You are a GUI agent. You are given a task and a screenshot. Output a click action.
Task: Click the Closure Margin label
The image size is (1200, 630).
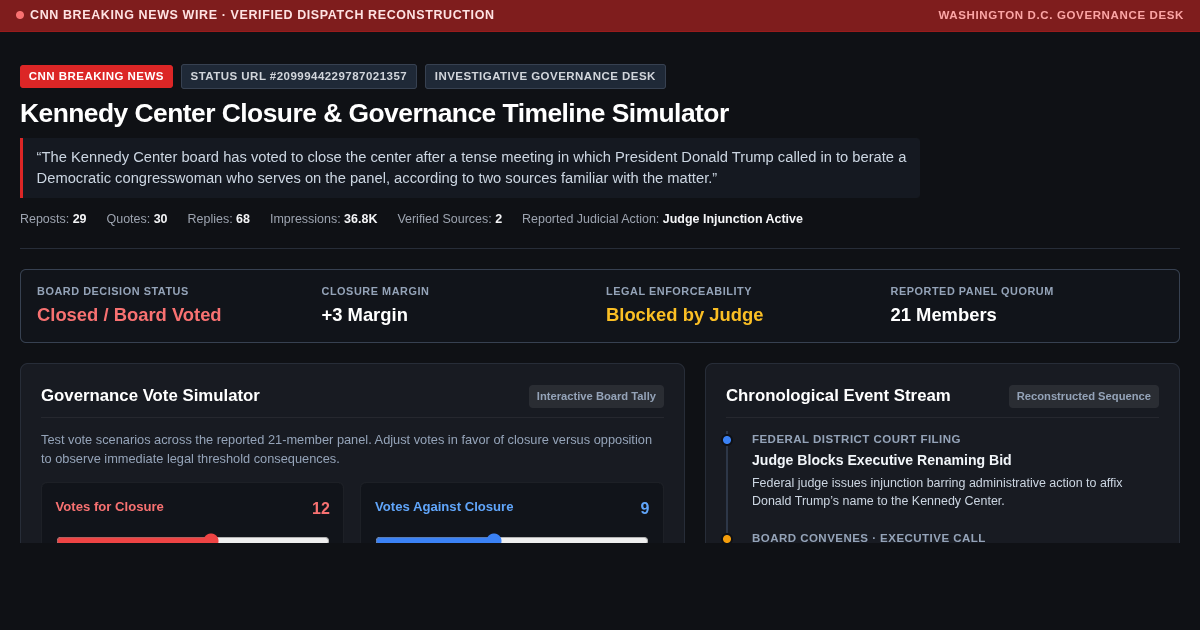(375, 291)
